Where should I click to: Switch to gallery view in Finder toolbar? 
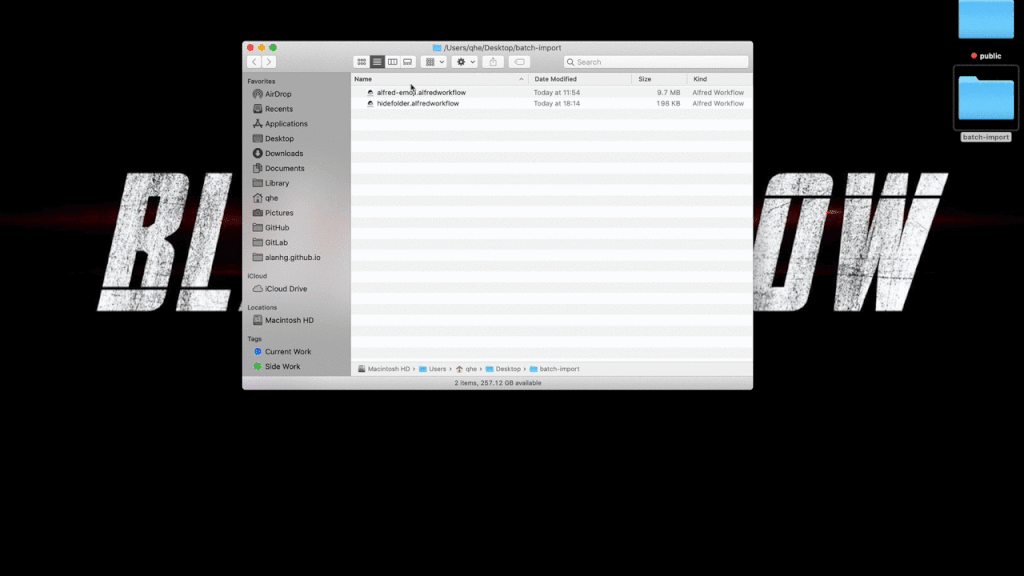pos(408,62)
